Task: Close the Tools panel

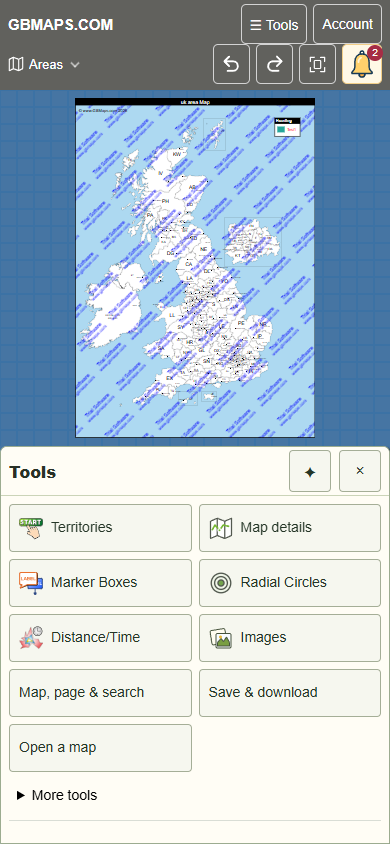Action: [x=360, y=472]
